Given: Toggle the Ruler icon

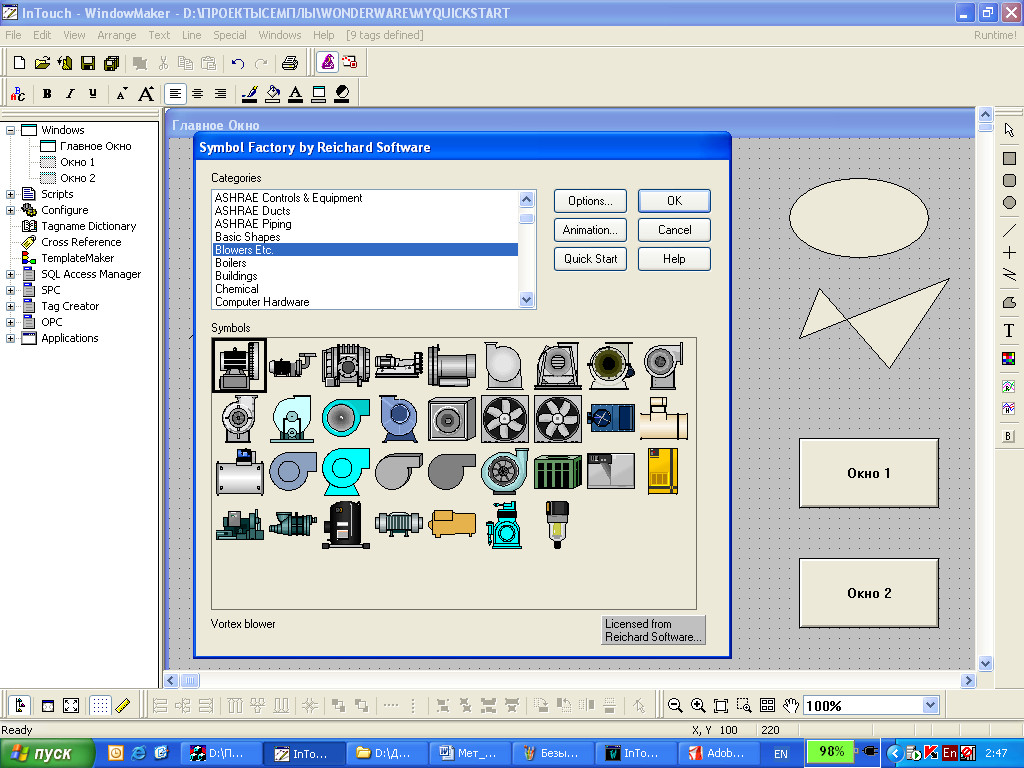Looking at the screenshot, I should point(123,705).
